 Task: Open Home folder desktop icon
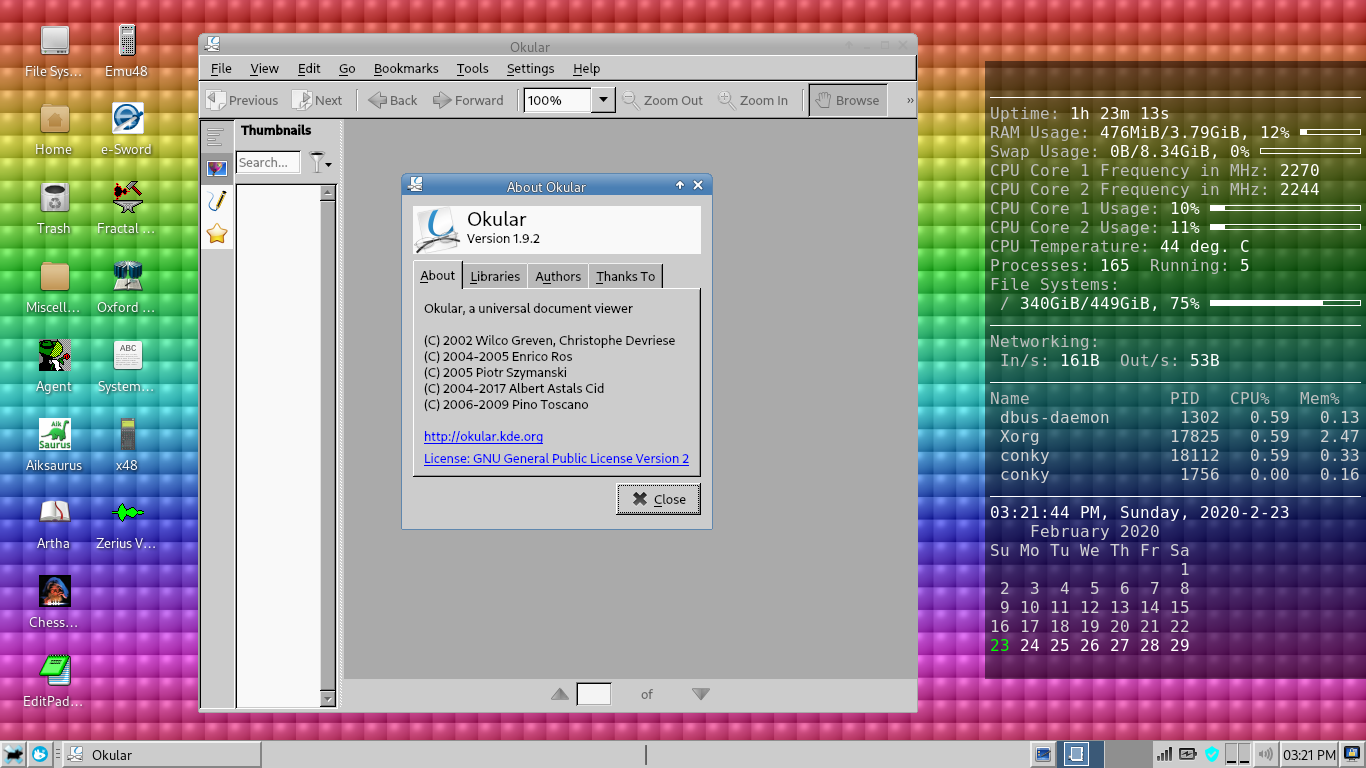(x=54, y=130)
